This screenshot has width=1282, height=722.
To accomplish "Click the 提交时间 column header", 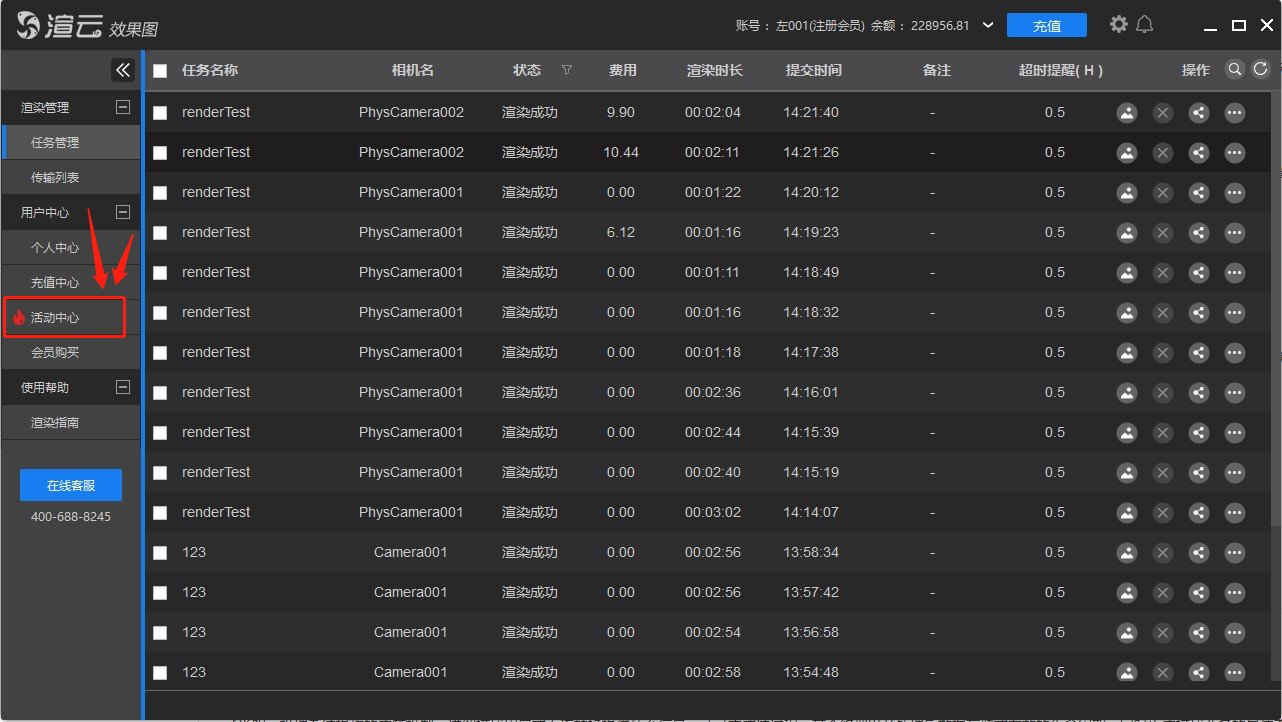I will point(813,70).
